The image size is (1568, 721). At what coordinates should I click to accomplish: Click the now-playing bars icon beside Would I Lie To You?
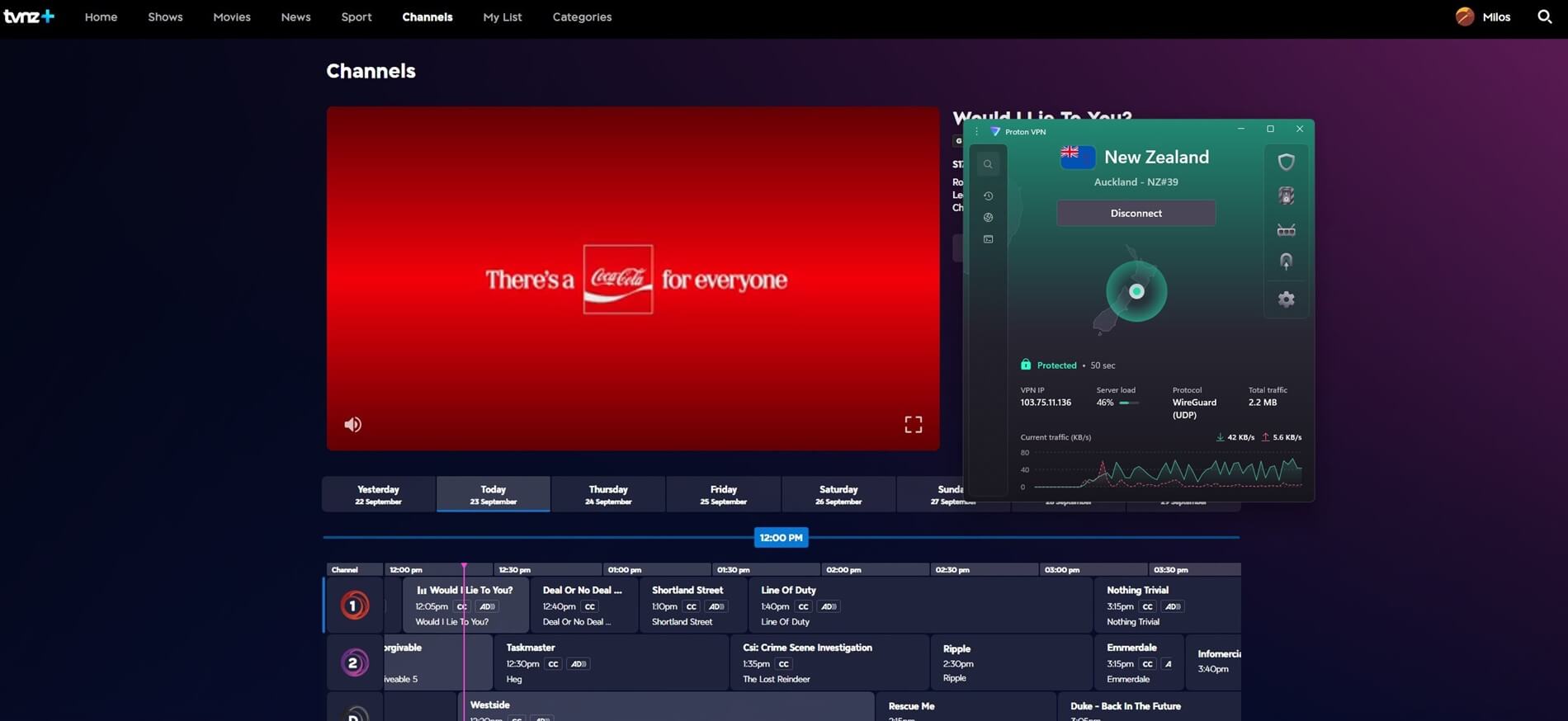[x=422, y=591]
